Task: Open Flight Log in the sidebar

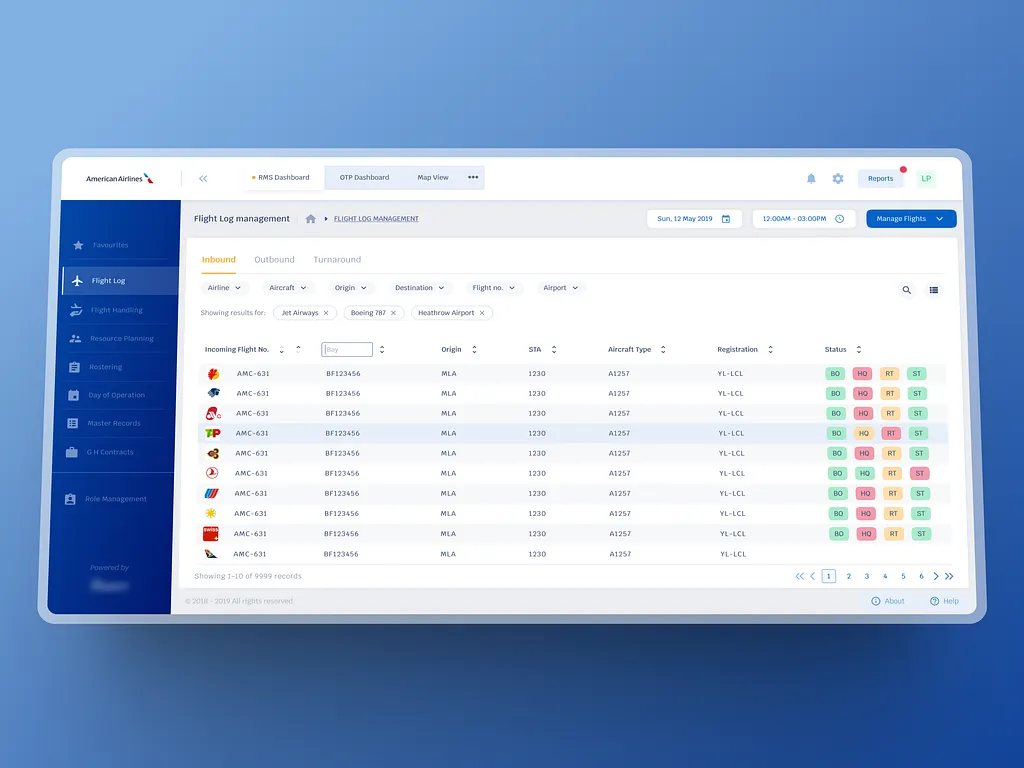Action: tap(108, 281)
